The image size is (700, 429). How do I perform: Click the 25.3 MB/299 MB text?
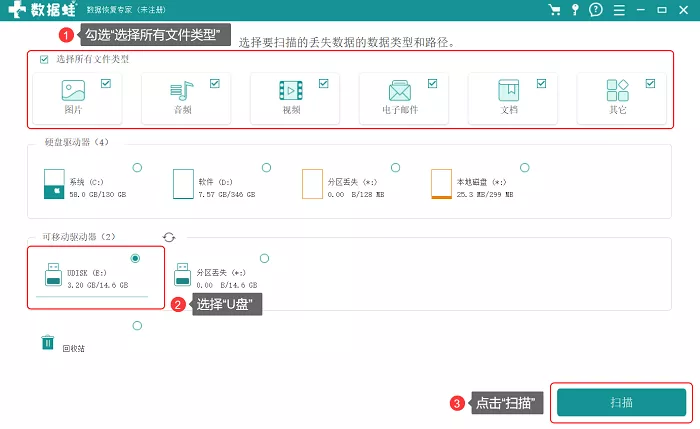tap(485, 195)
